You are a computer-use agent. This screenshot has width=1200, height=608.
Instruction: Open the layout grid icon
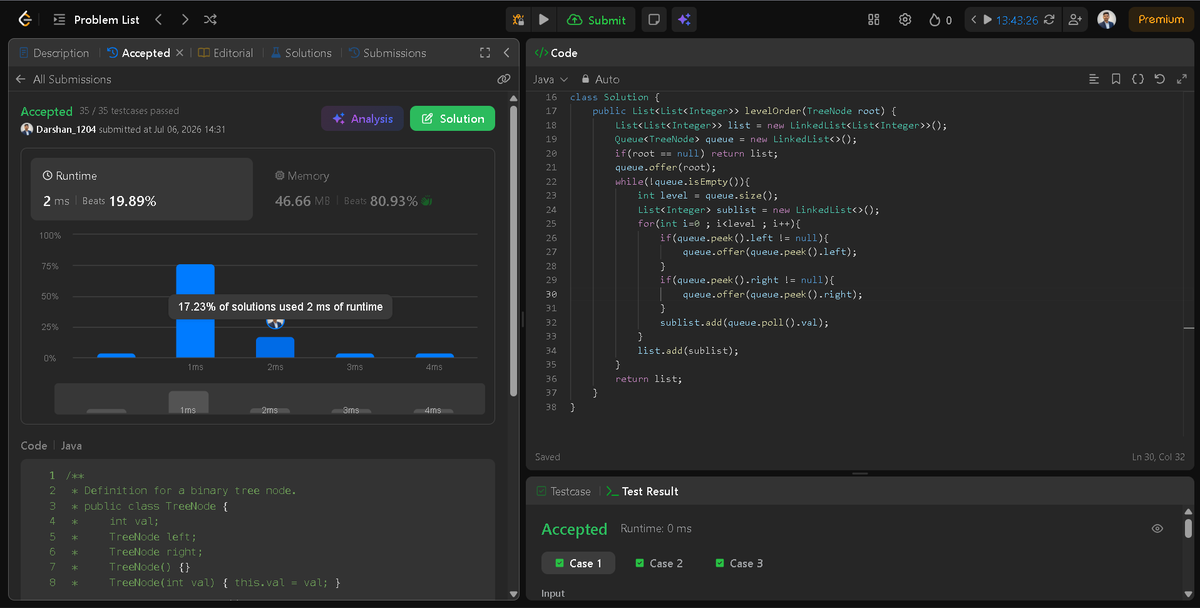[874, 19]
